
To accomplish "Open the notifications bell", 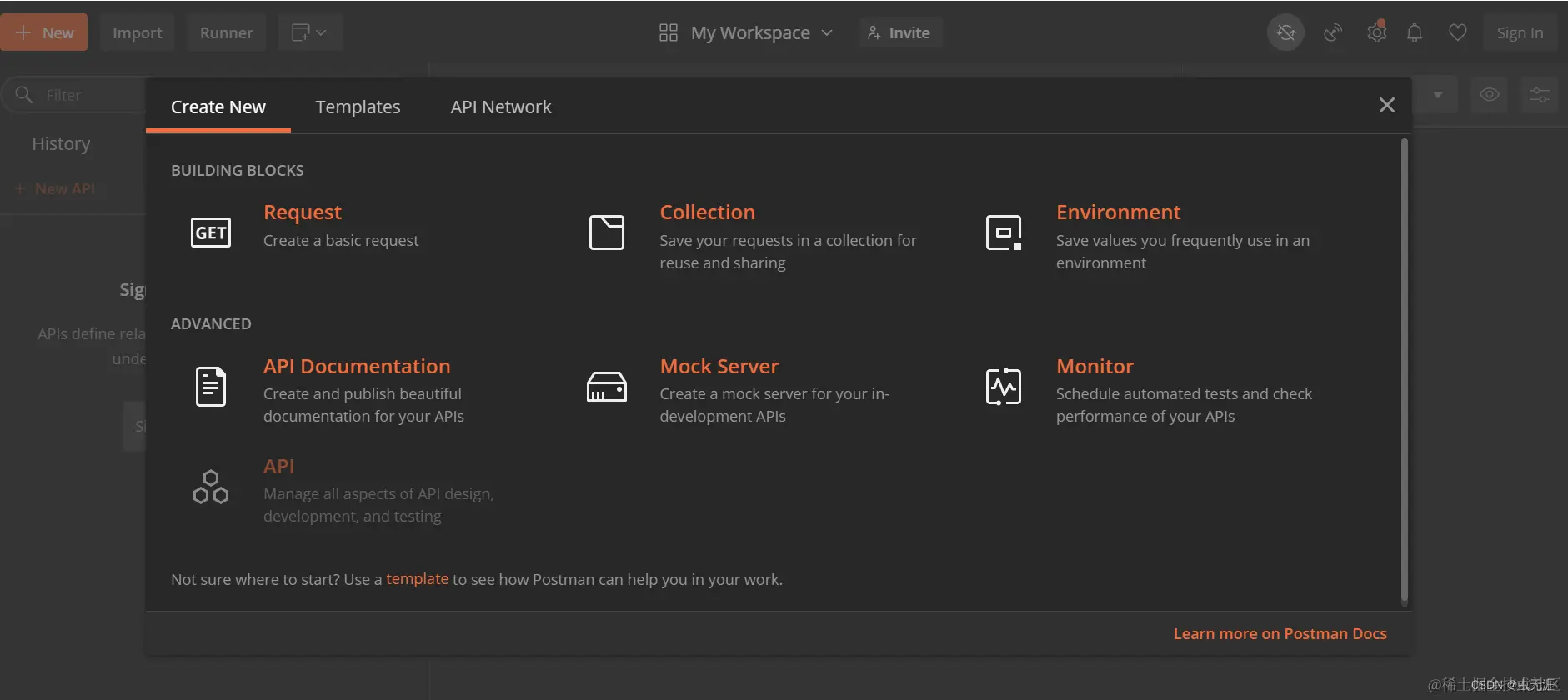I will tap(1415, 32).
